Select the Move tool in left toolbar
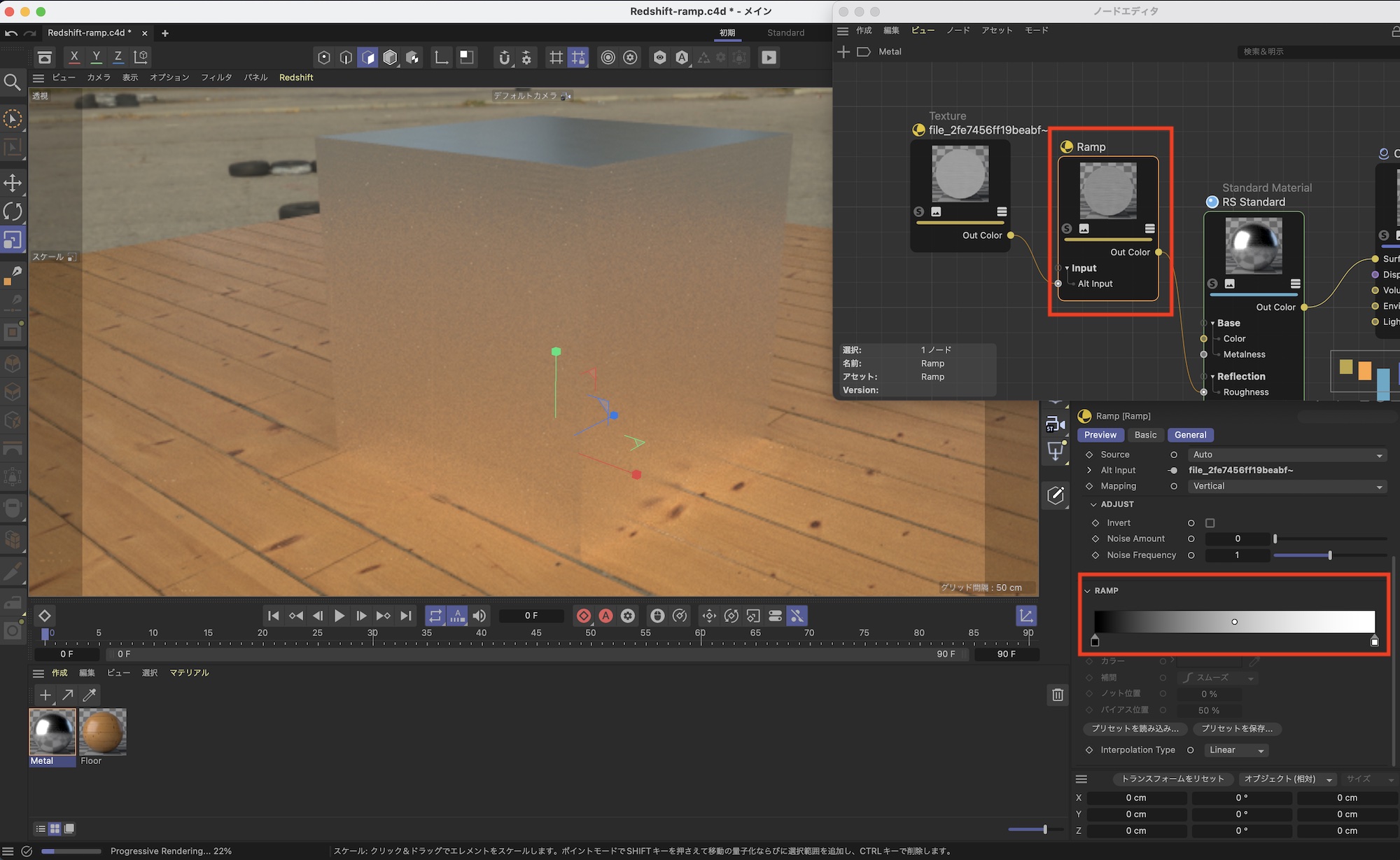1400x860 pixels. click(x=13, y=183)
